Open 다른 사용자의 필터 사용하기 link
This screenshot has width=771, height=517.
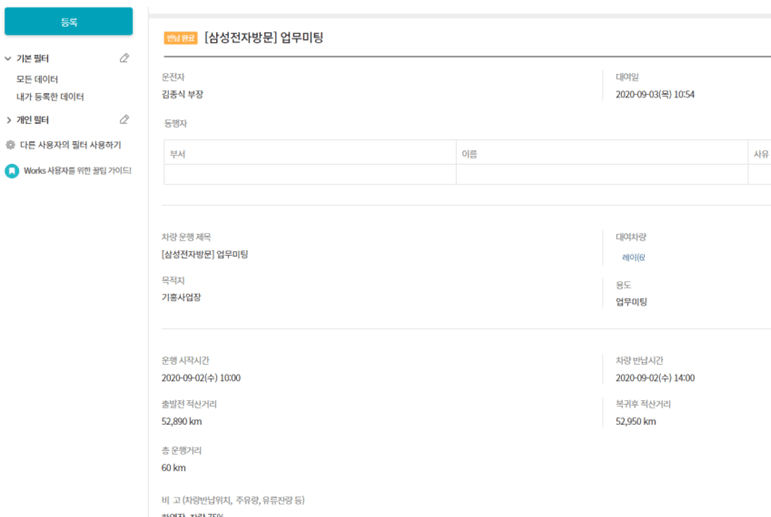[70, 145]
